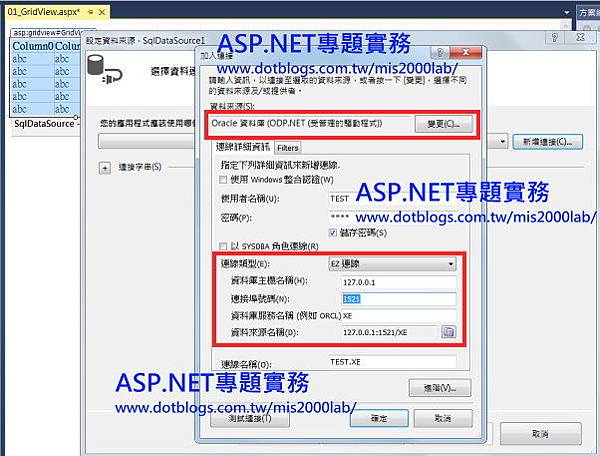Select the Column0 header in the GridView
The height and width of the screenshot is (456, 600).
[x=33, y=46]
